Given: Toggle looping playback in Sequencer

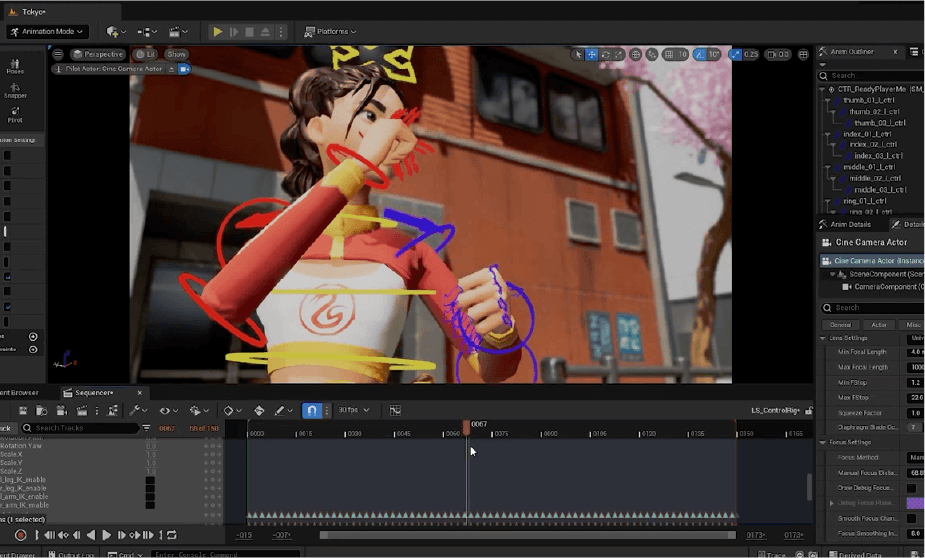Looking at the screenshot, I should [x=172, y=536].
